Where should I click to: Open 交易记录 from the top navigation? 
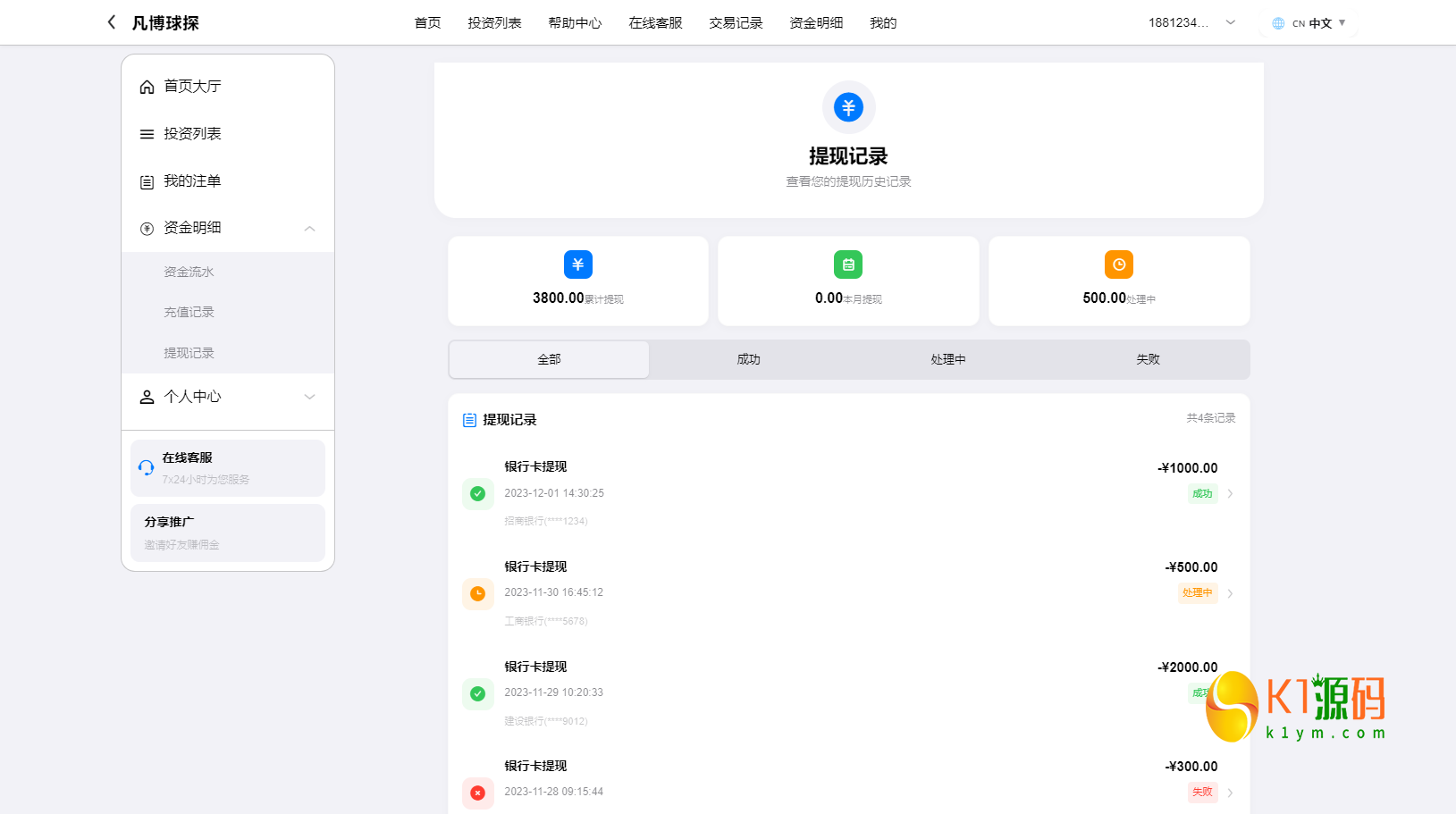735,22
